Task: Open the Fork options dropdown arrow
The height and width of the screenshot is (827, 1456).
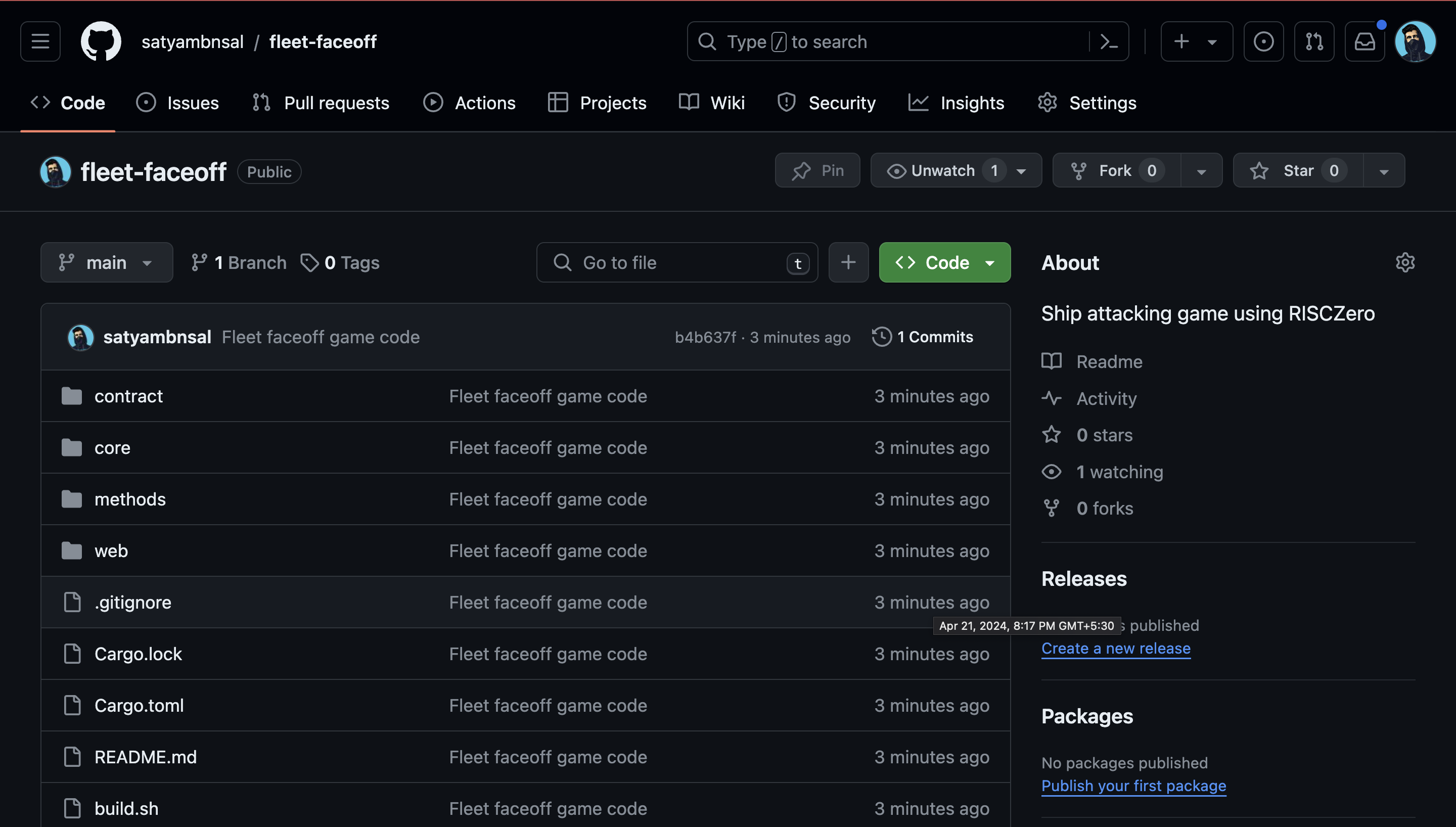Action: (1202, 171)
